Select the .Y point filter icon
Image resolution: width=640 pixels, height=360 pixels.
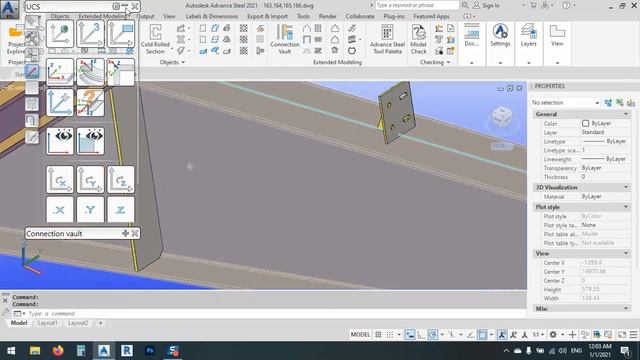(x=90, y=210)
